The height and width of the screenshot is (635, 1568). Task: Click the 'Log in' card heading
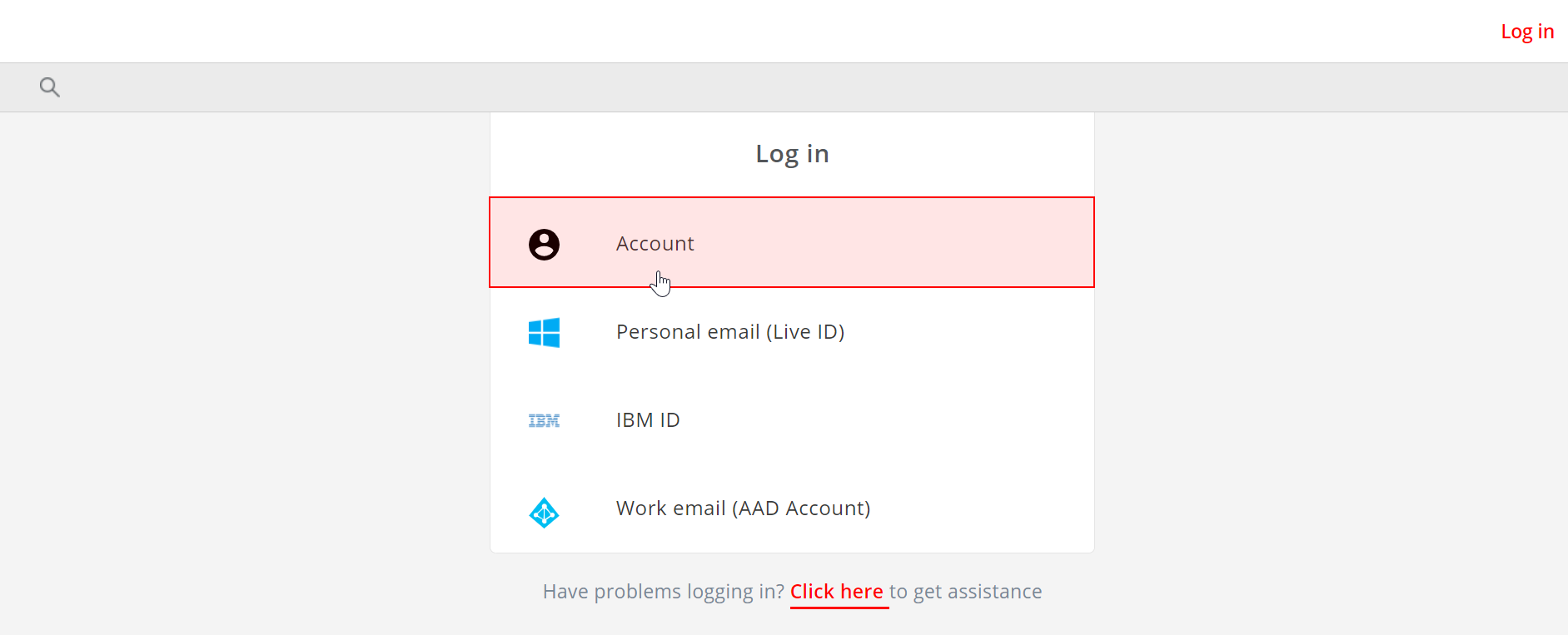click(x=792, y=154)
